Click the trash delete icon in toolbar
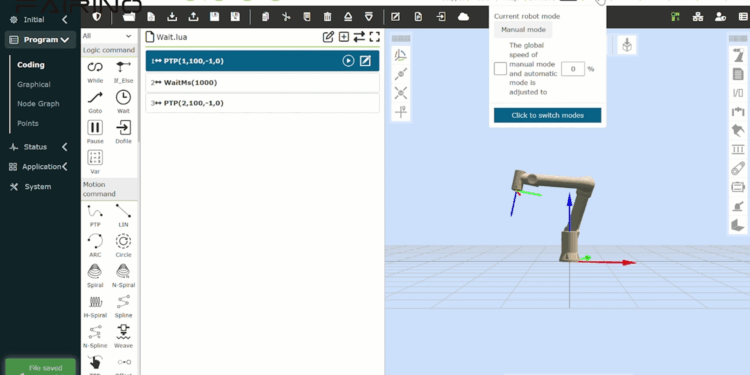The image size is (750, 375). pos(327,17)
